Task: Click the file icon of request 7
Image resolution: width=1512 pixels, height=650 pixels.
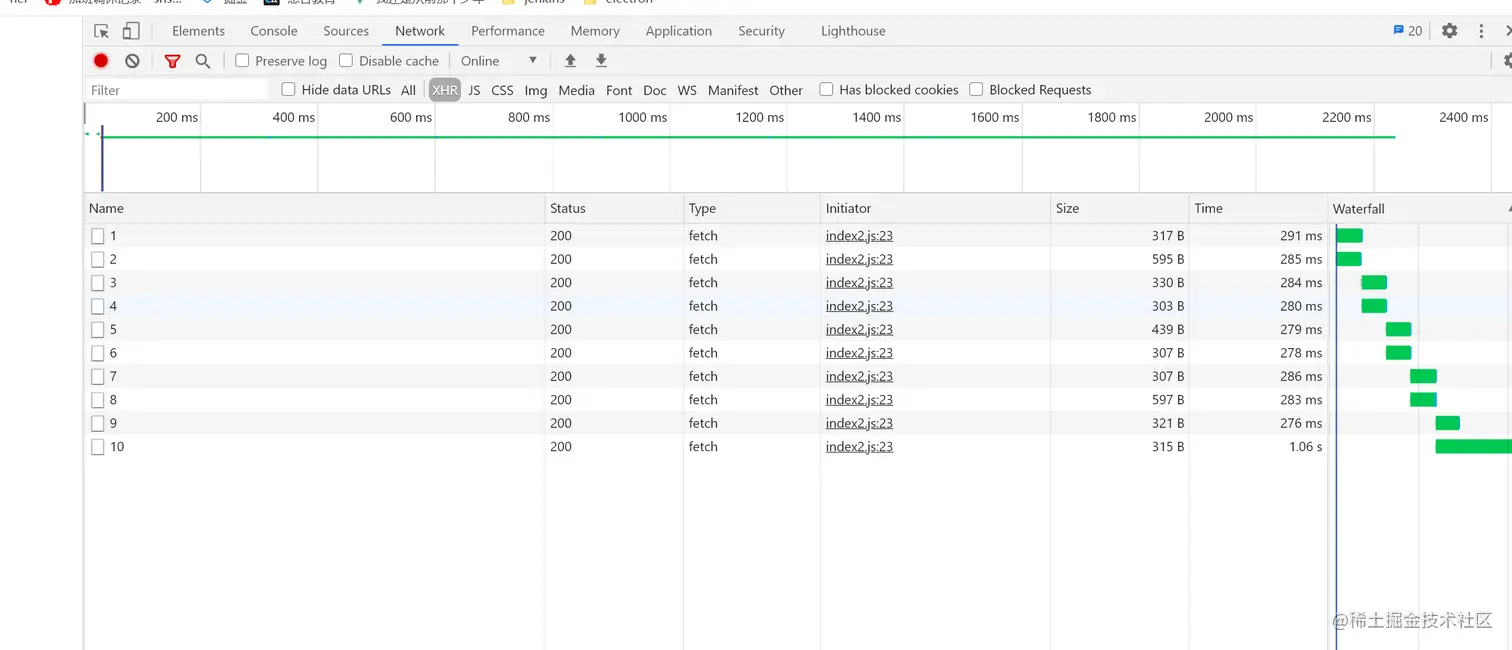Action: point(98,377)
